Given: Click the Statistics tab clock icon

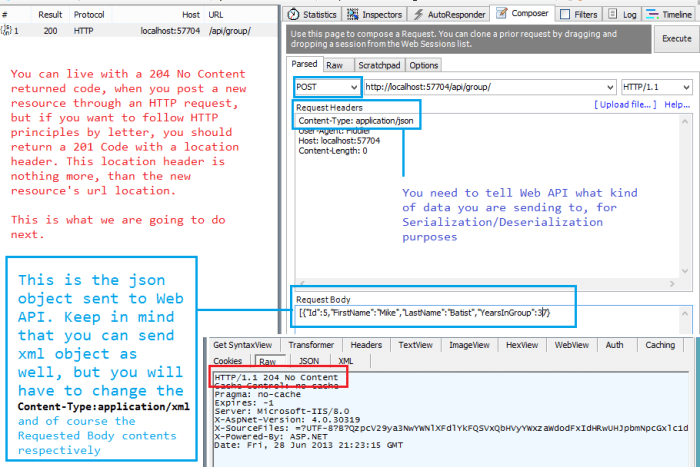Looking at the screenshot, I should click(292, 15).
